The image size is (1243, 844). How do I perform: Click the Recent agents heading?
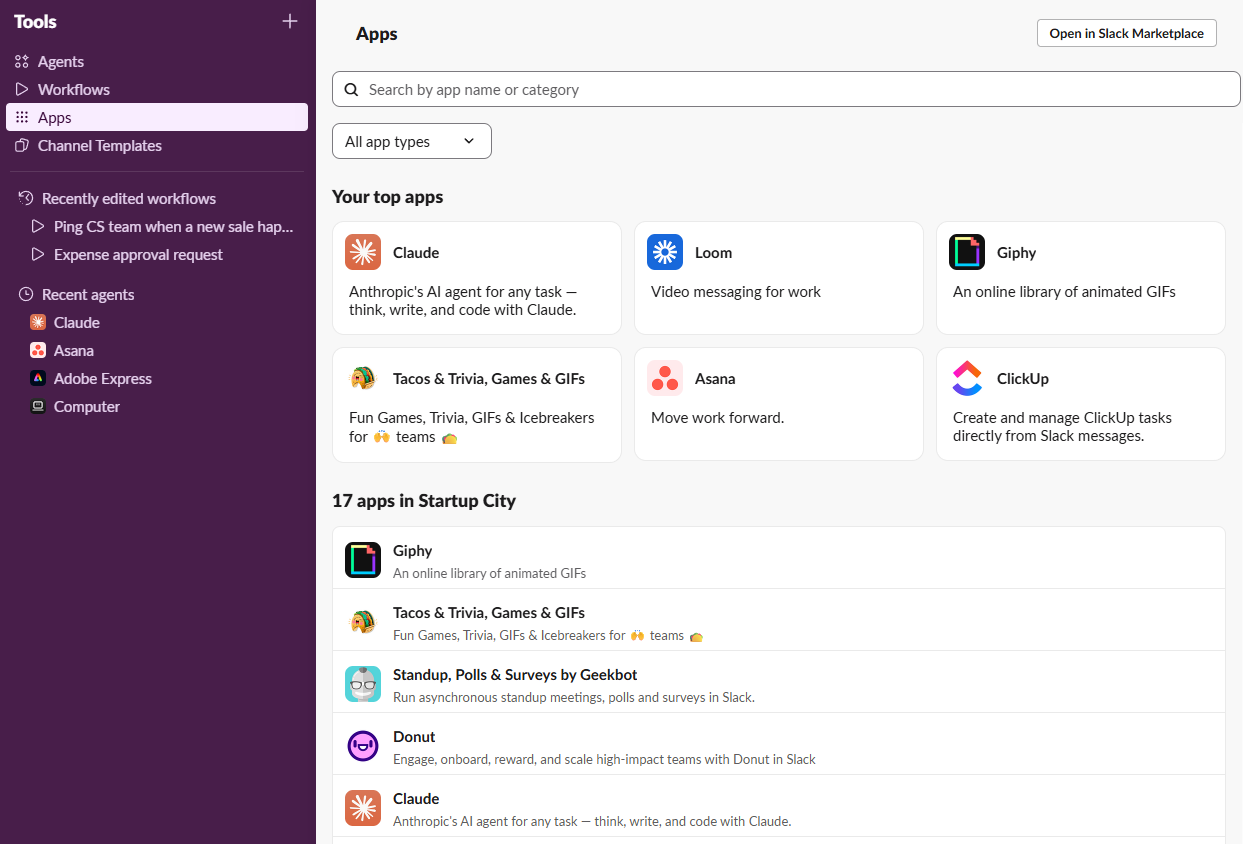click(x=88, y=295)
